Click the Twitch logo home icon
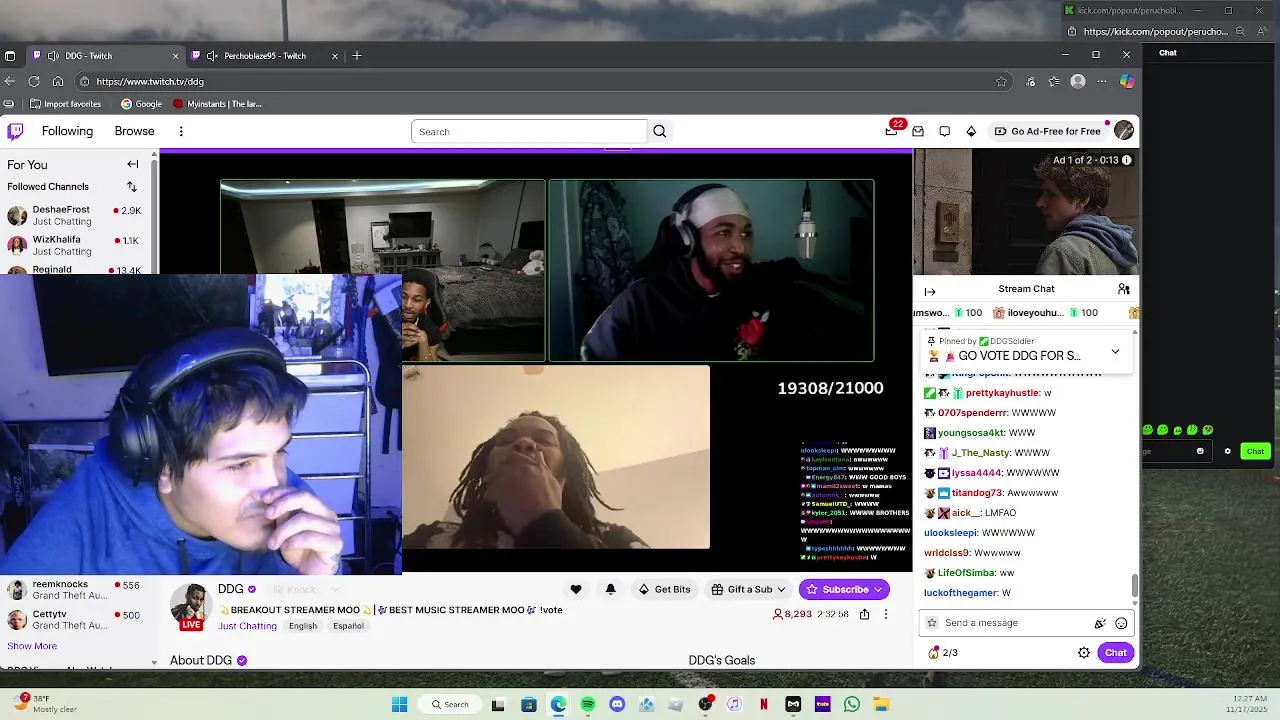This screenshot has width=1280, height=720. point(15,131)
